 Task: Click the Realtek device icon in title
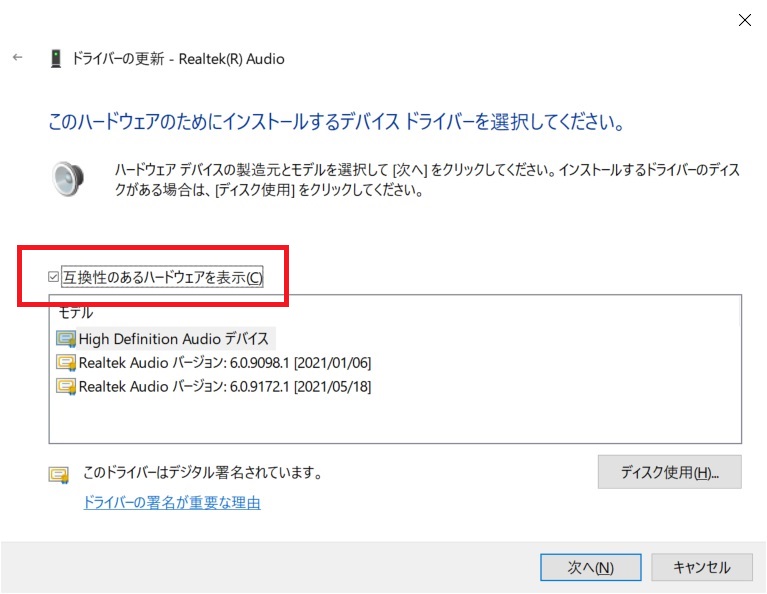56,59
